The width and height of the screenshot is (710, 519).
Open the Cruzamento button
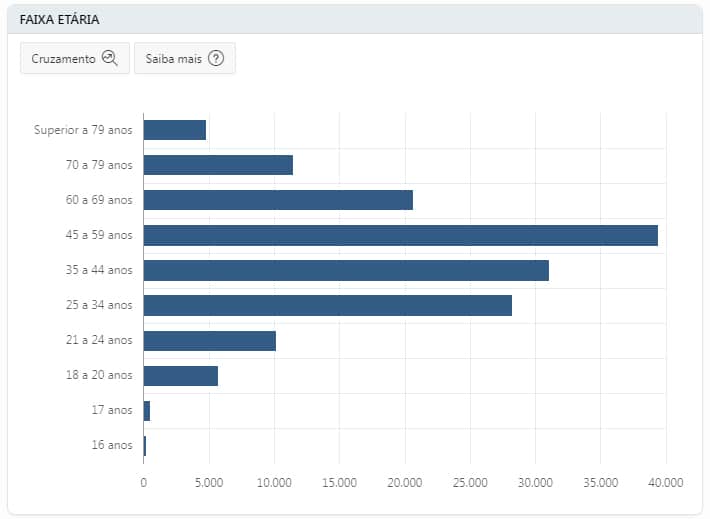coord(75,58)
